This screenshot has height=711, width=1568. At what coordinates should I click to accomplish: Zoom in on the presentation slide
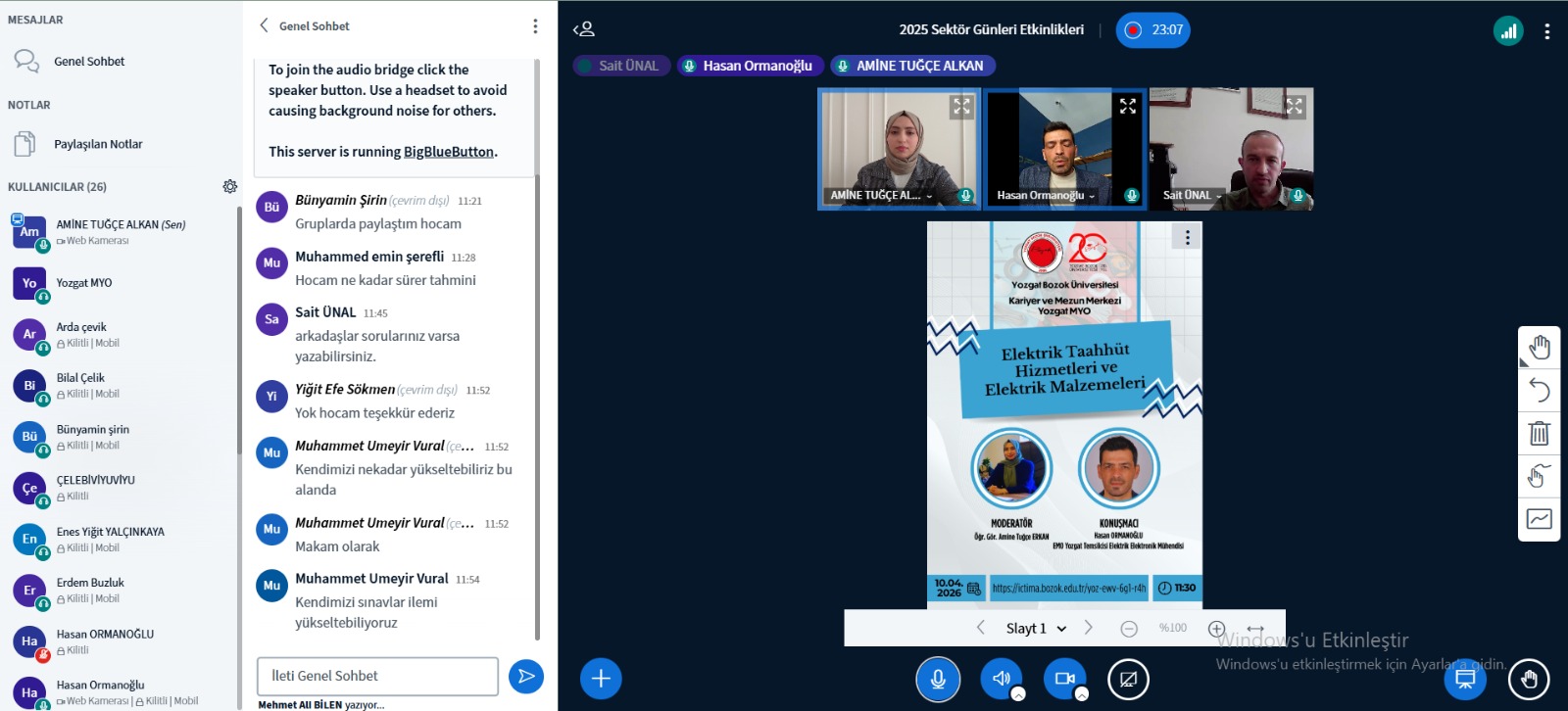[1216, 629]
